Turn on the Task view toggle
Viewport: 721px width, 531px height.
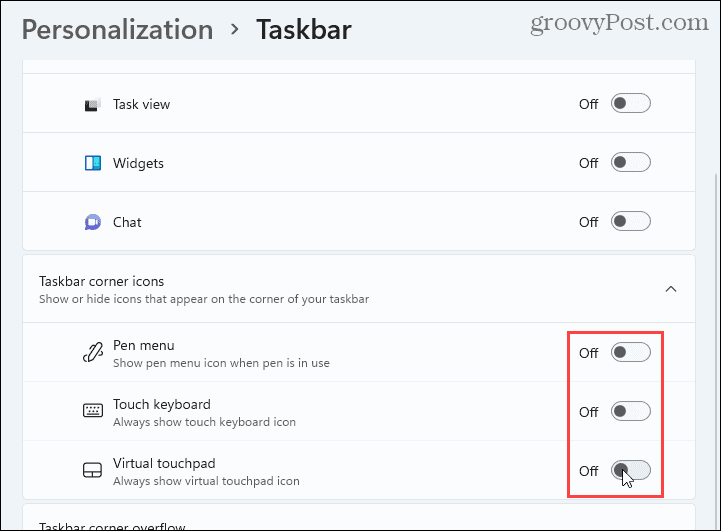(x=630, y=104)
